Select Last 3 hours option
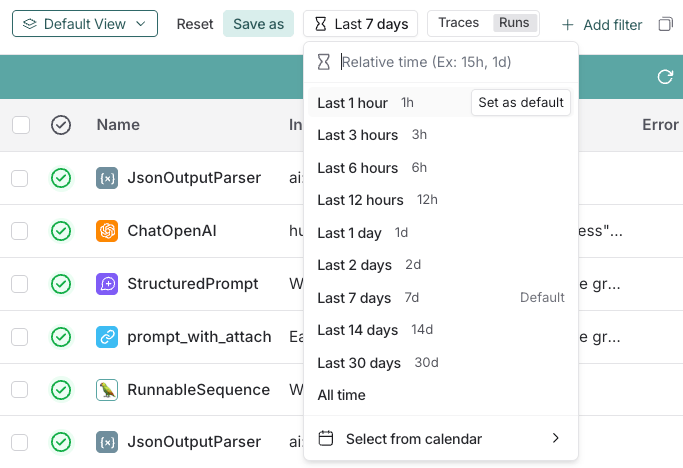The width and height of the screenshot is (683, 468). [x=441, y=135]
